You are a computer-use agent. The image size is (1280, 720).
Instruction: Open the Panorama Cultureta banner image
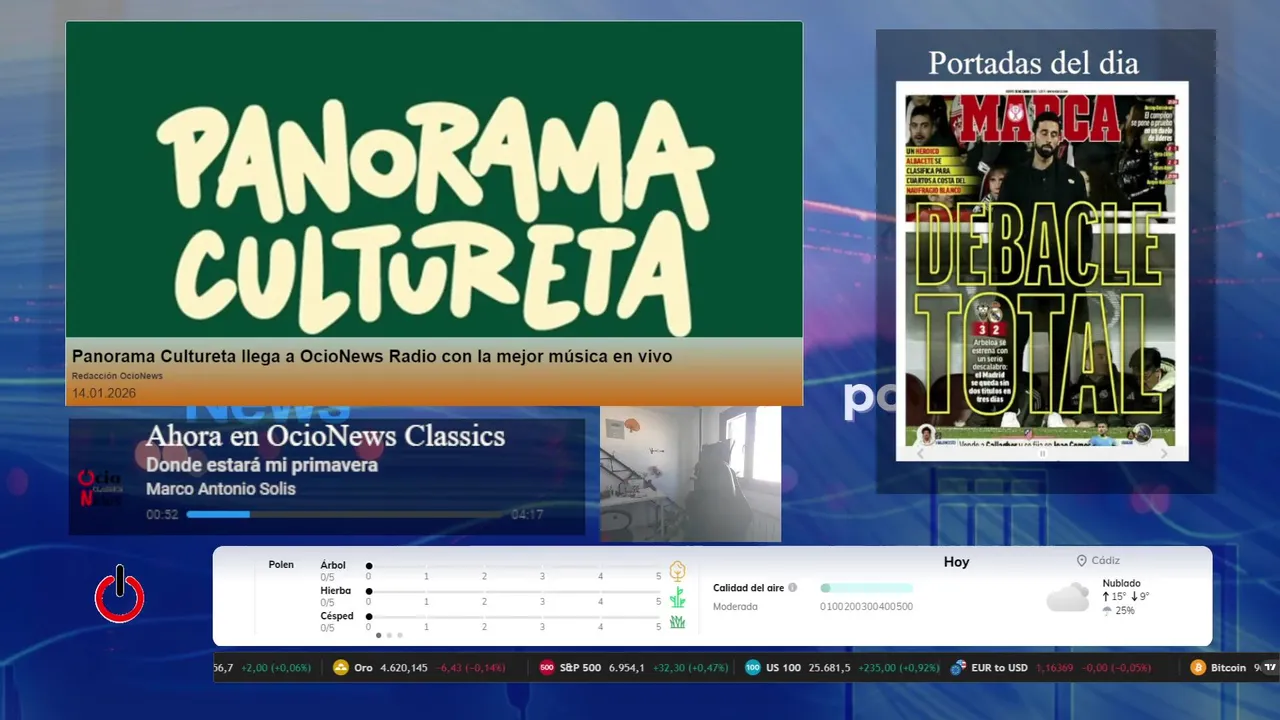[434, 180]
